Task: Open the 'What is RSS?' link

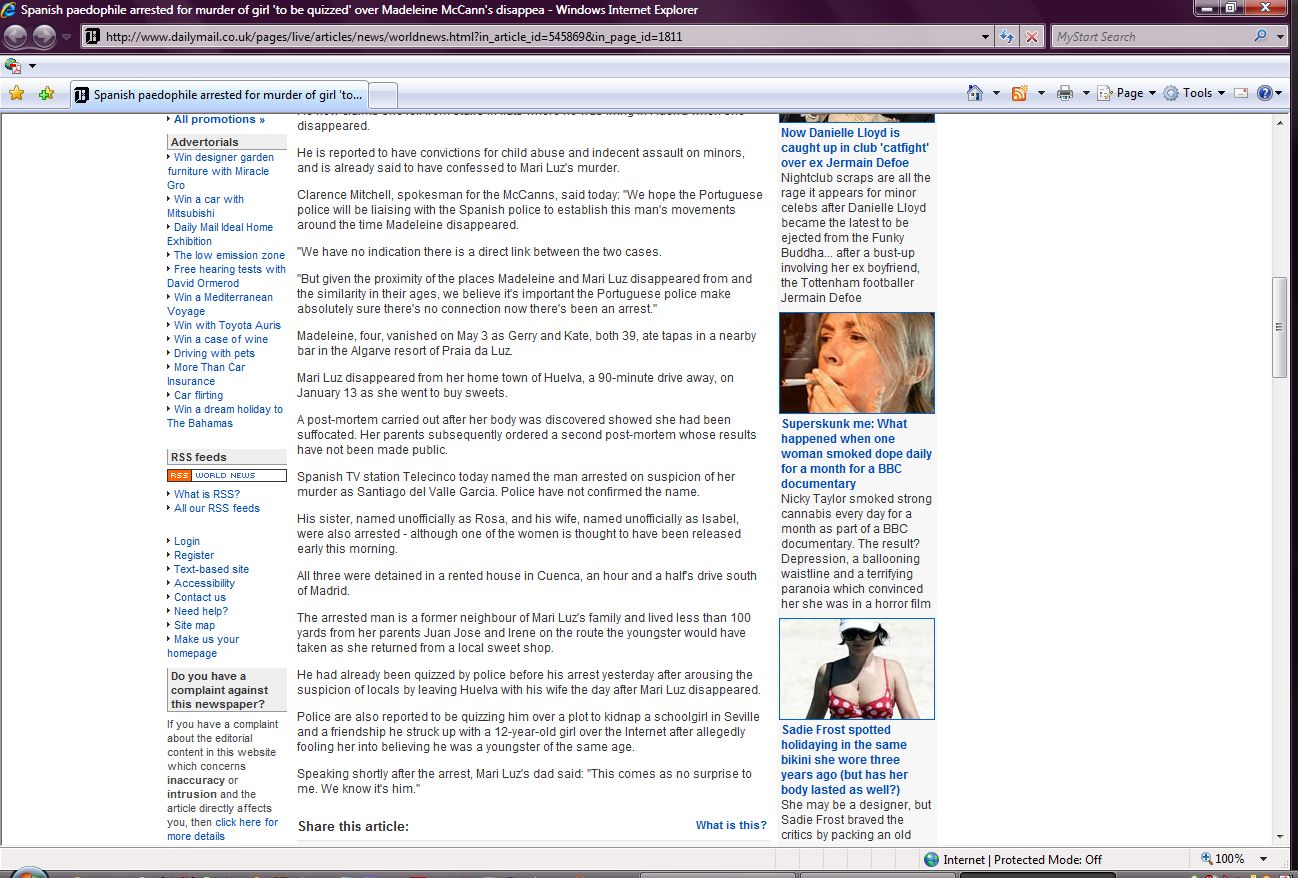Action: [x=207, y=494]
